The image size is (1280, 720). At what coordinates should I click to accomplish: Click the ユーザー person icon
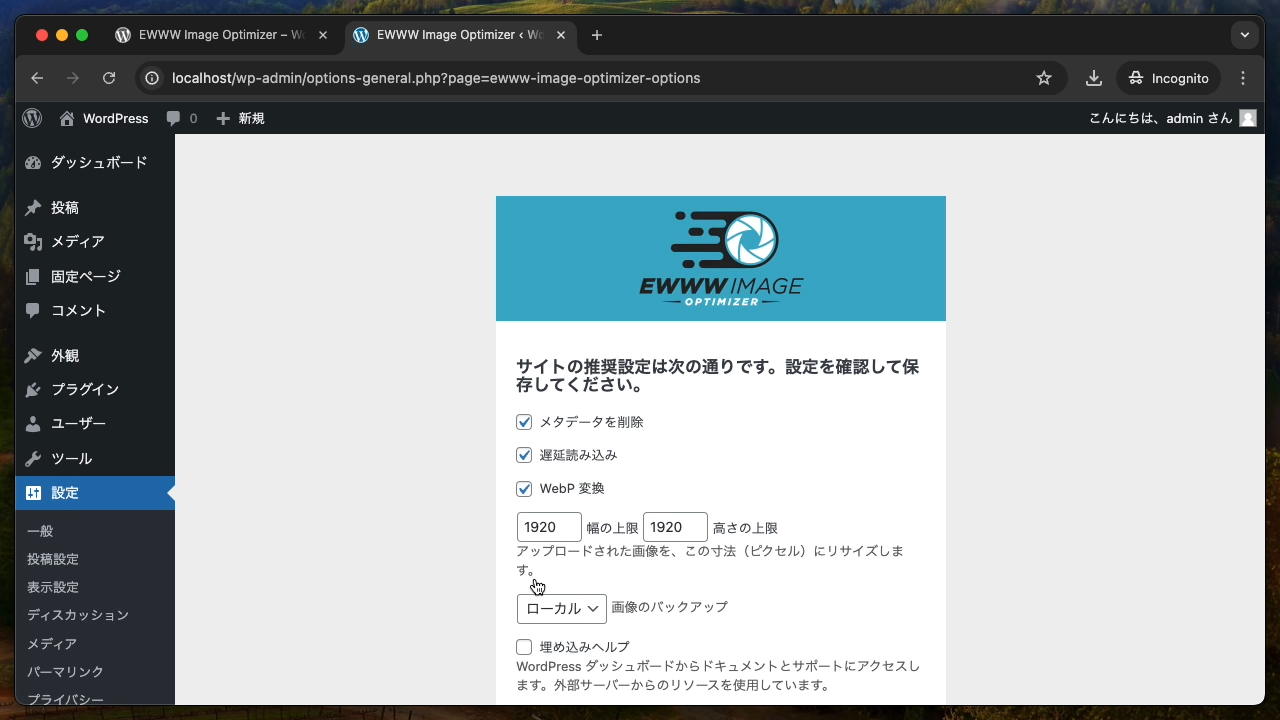pyautogui.click(x=33, y=423)
